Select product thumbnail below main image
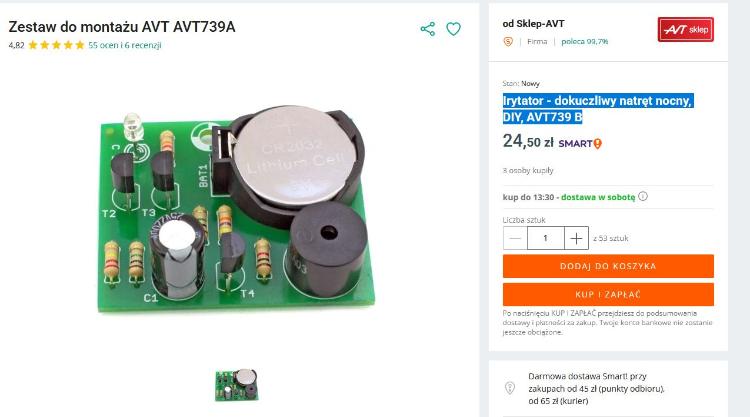 237,385
